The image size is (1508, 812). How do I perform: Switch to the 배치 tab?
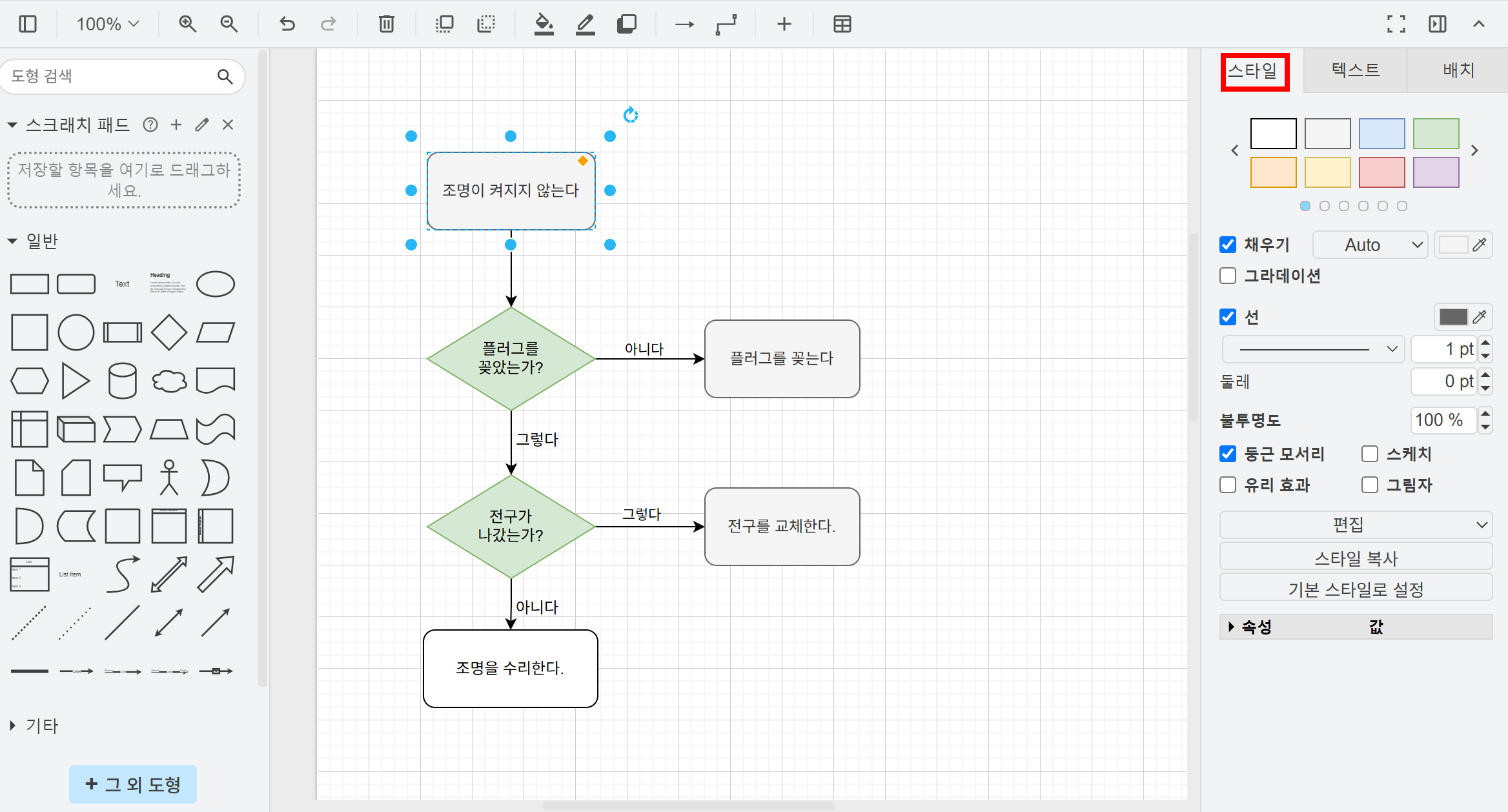tap(1458, 70)
